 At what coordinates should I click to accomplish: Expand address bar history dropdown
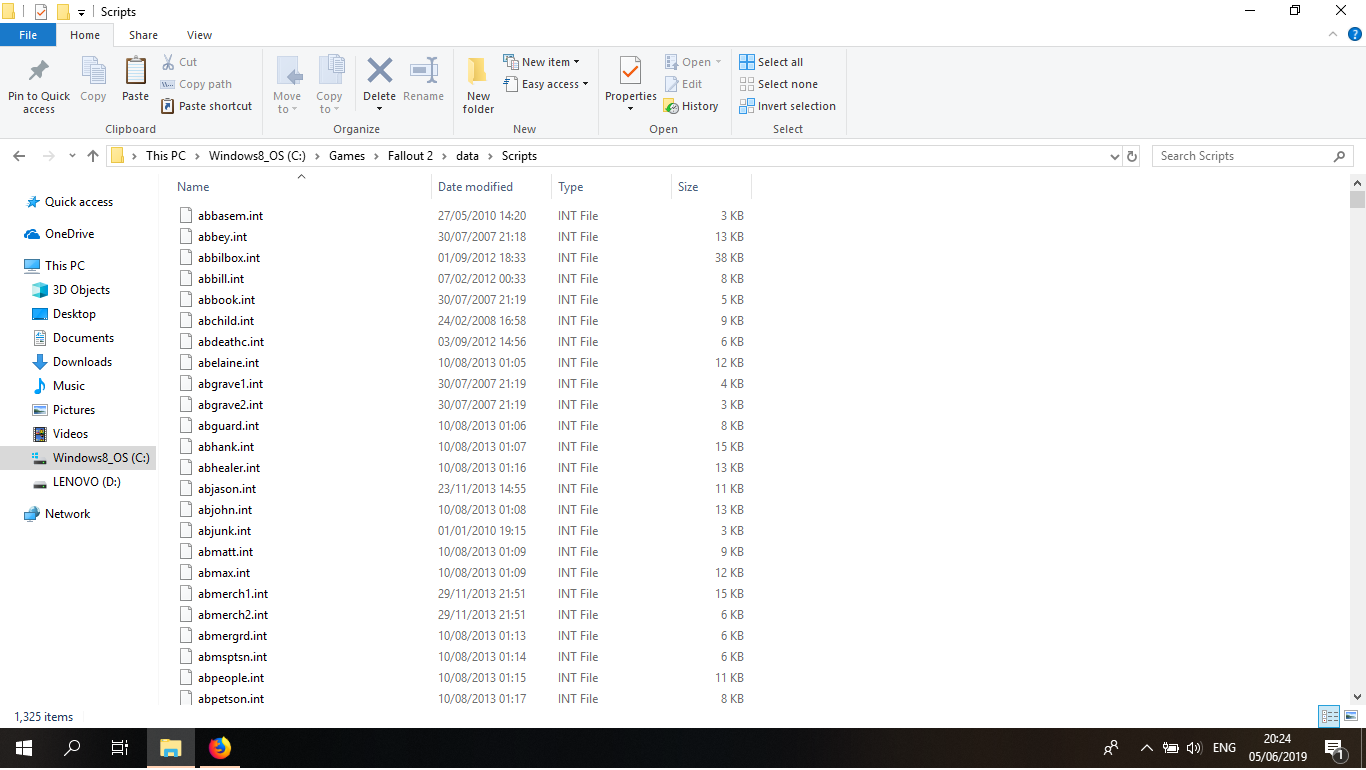point(1115,156)
